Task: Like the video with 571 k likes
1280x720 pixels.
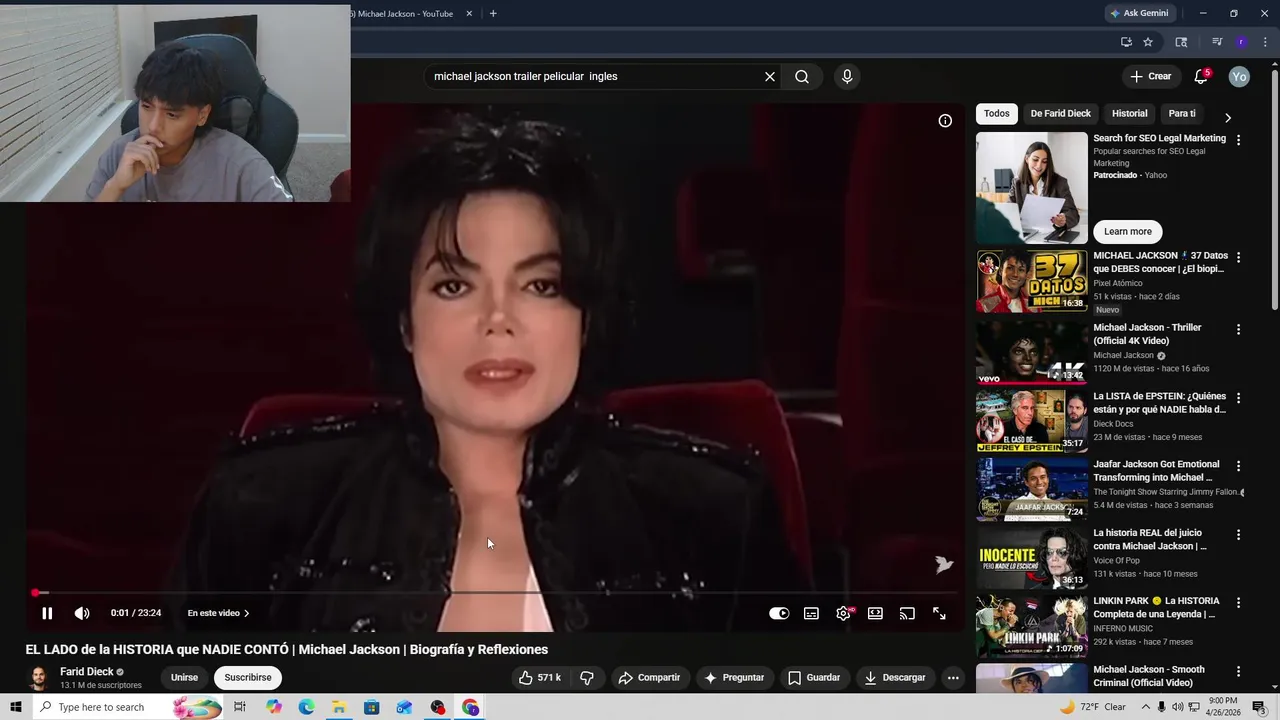Action: click(539, 677)
